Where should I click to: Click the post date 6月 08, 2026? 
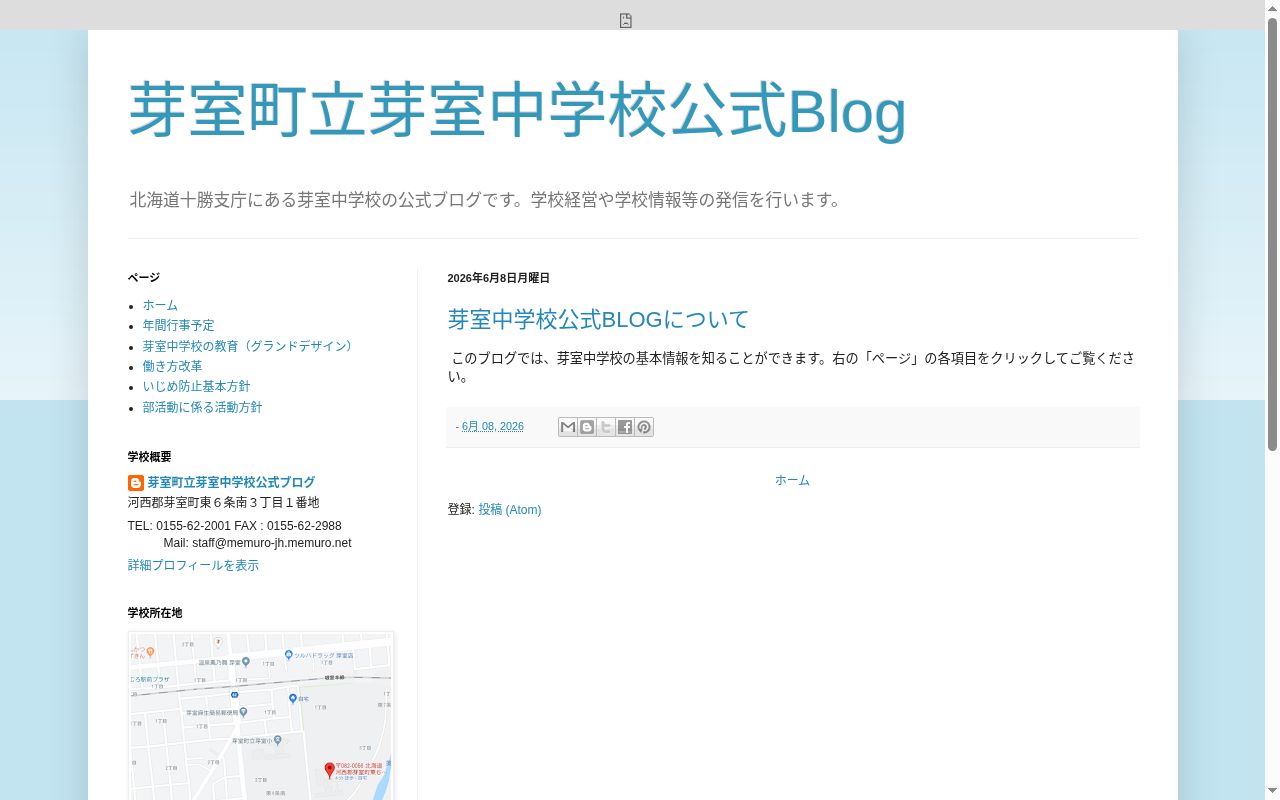tap(493, 427)
